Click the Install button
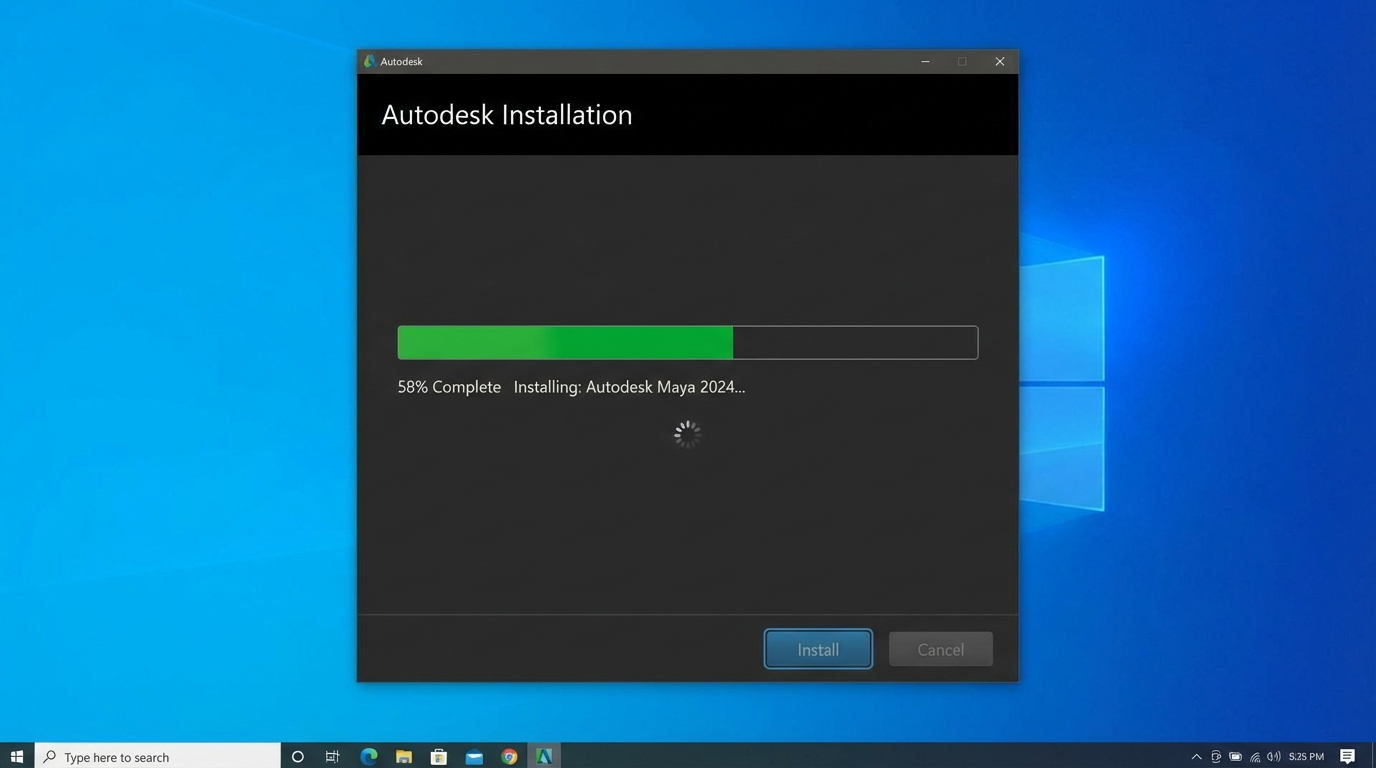Viewport: 1376px width, 768px height. pyautogui.click(x=817, y=649)
